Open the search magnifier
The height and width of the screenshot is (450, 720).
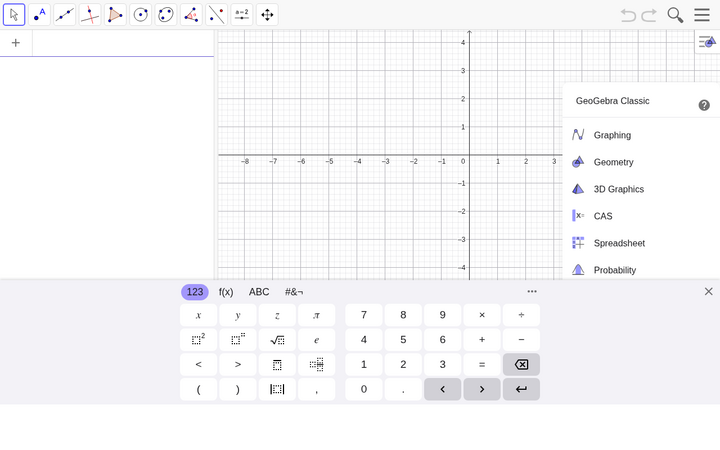[x=675, y=15]
